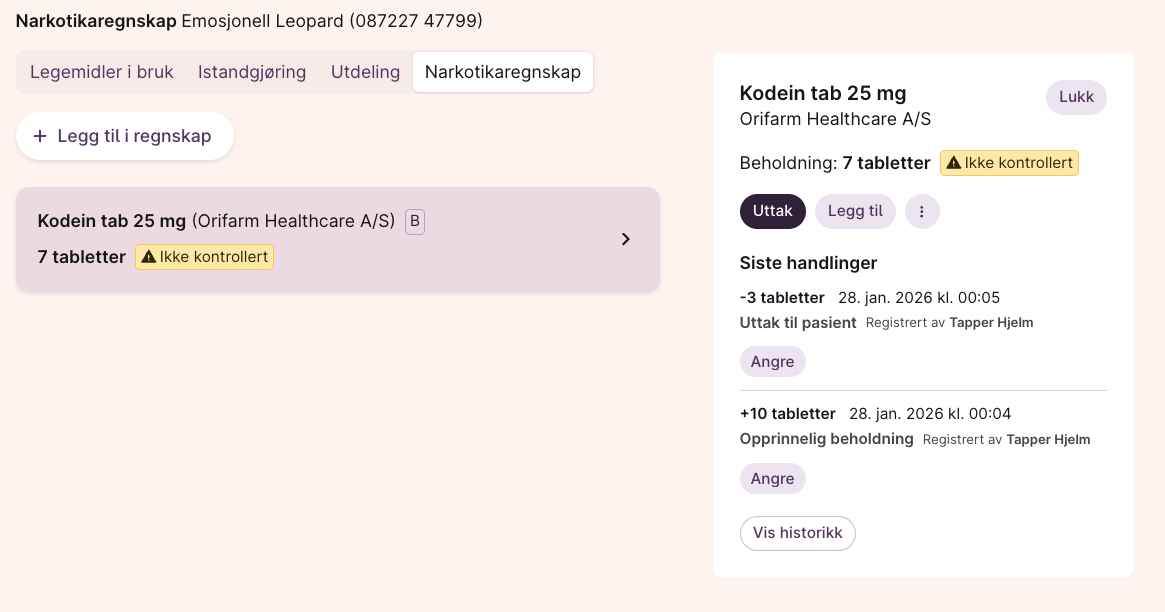The height and width of the screenshot is (612, 1165).
Task: Click the Legg til button in panel
Action: pyautogui.click(x=855, y=211)
